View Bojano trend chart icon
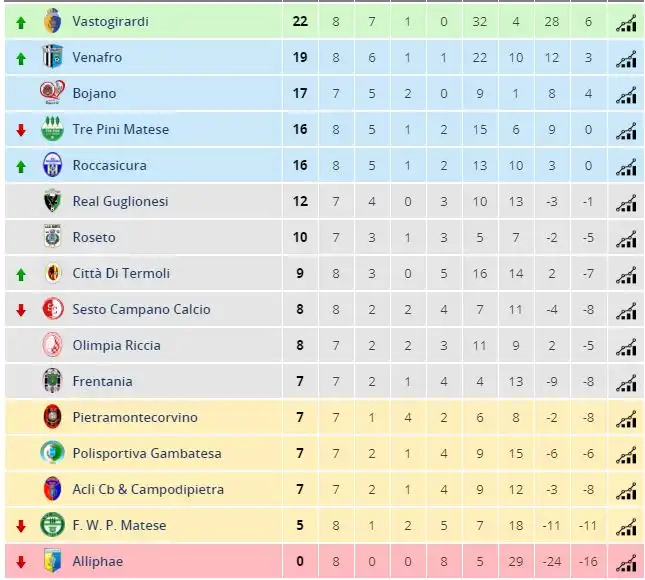This screenshot has width=645, height=580. (x=626, y=95)
